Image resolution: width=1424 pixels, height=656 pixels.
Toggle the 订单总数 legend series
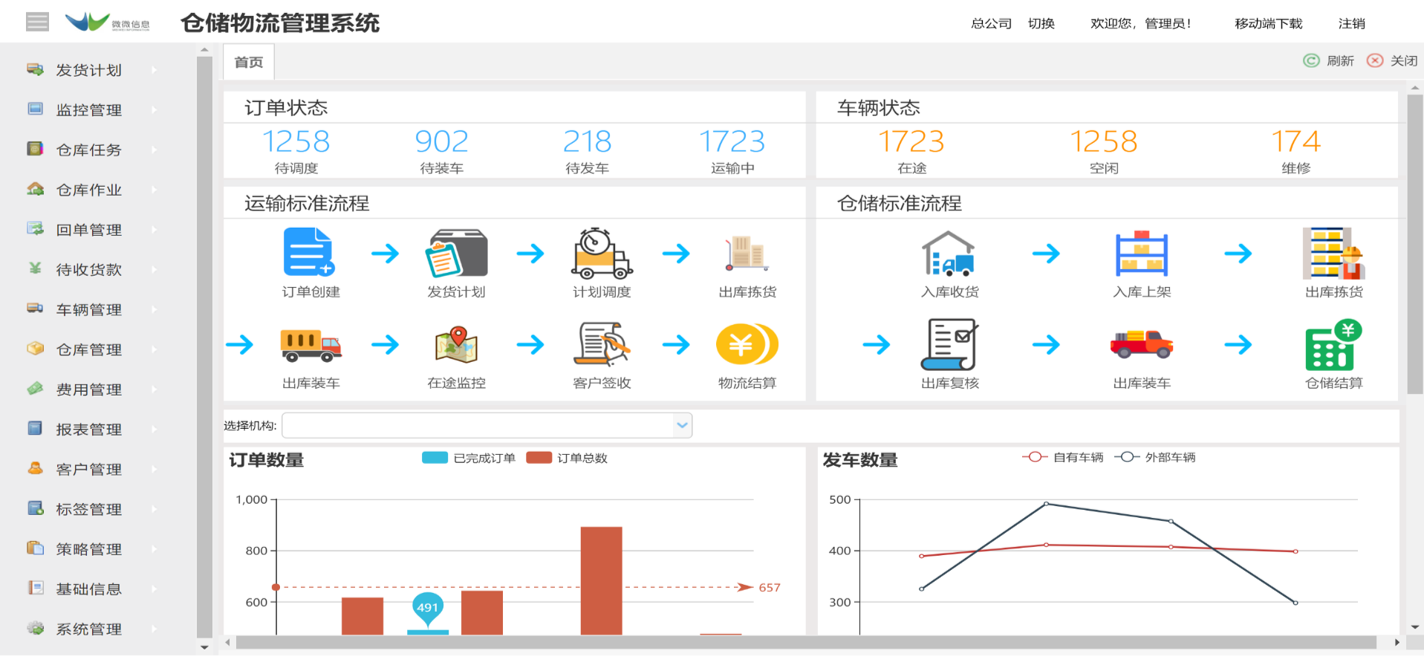[x=567, y=458]
